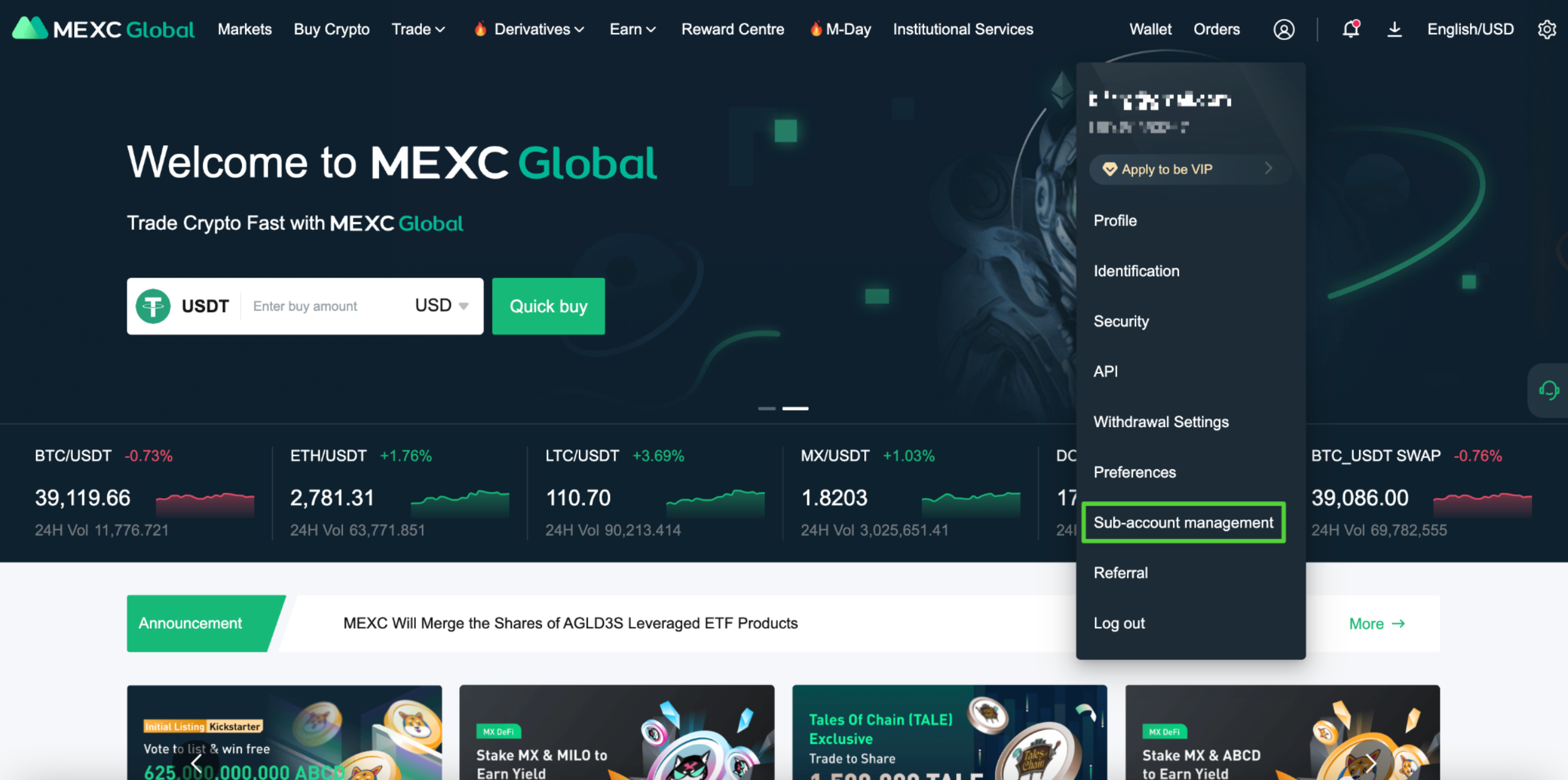This screenshot has height=780, width=1568.
Task: Open the notifications bell icon
Action: tap(1351, 29)
